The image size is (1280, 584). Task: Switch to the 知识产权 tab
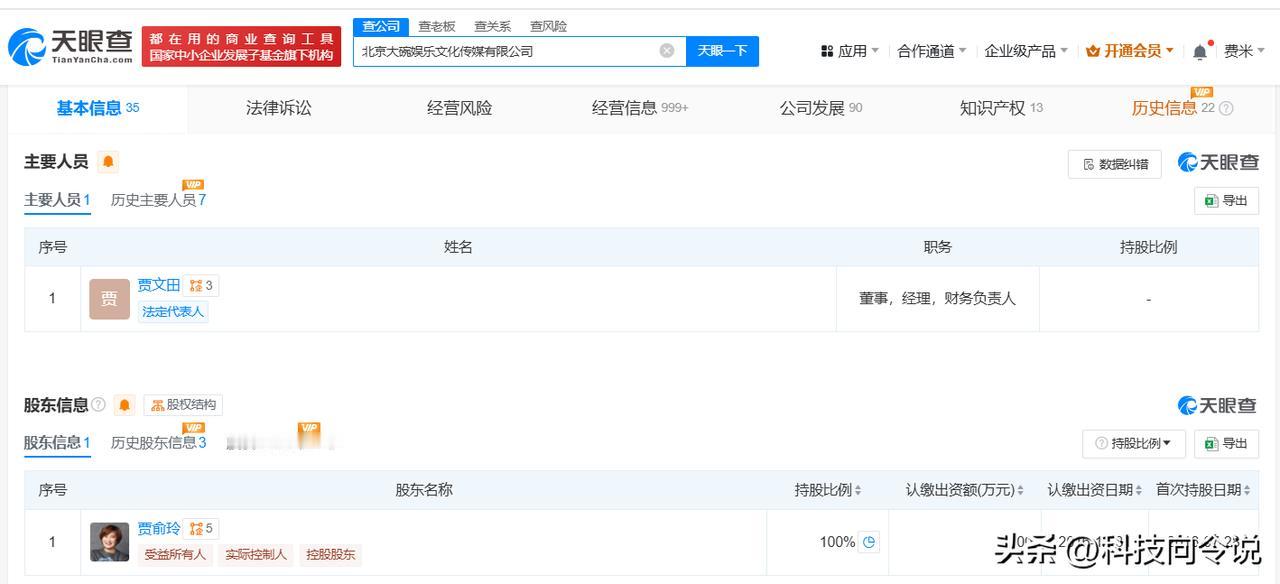[x=1001, y=108]
